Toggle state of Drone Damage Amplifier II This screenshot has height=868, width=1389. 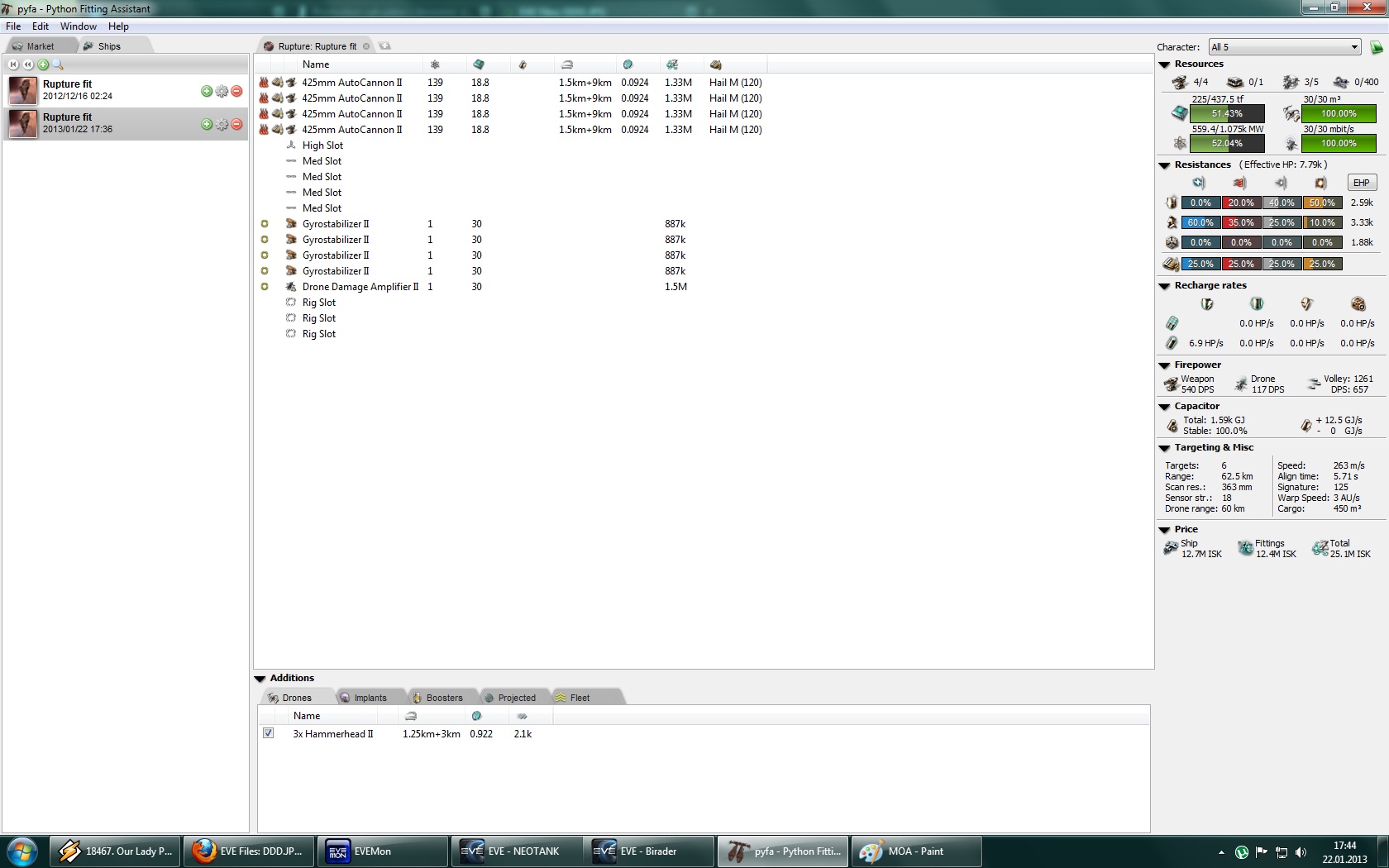click(x=265, y=287)
